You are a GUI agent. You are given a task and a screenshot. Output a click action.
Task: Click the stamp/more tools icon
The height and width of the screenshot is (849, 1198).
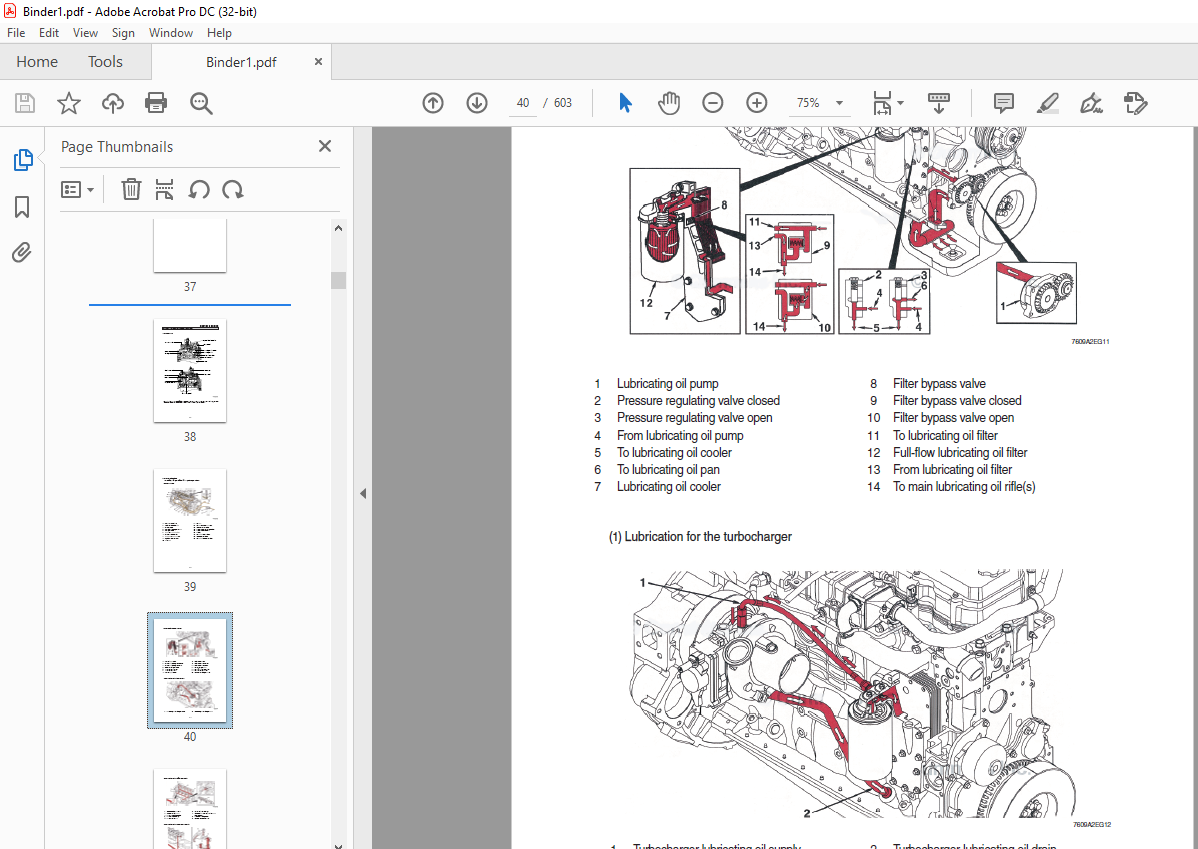(x=1135, y=102)
